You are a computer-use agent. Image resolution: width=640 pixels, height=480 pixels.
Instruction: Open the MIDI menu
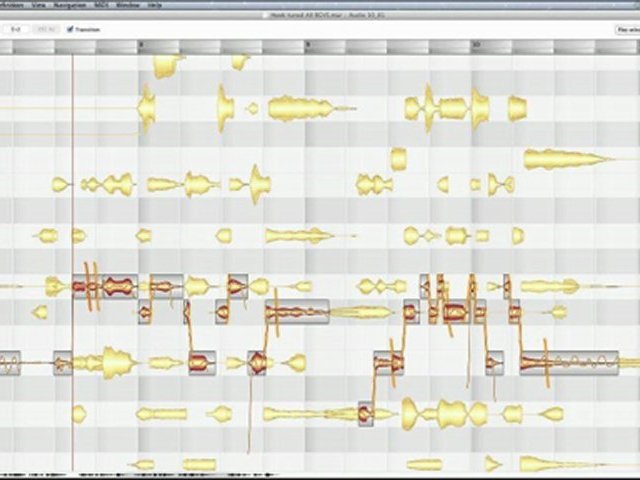pos(100,5)
